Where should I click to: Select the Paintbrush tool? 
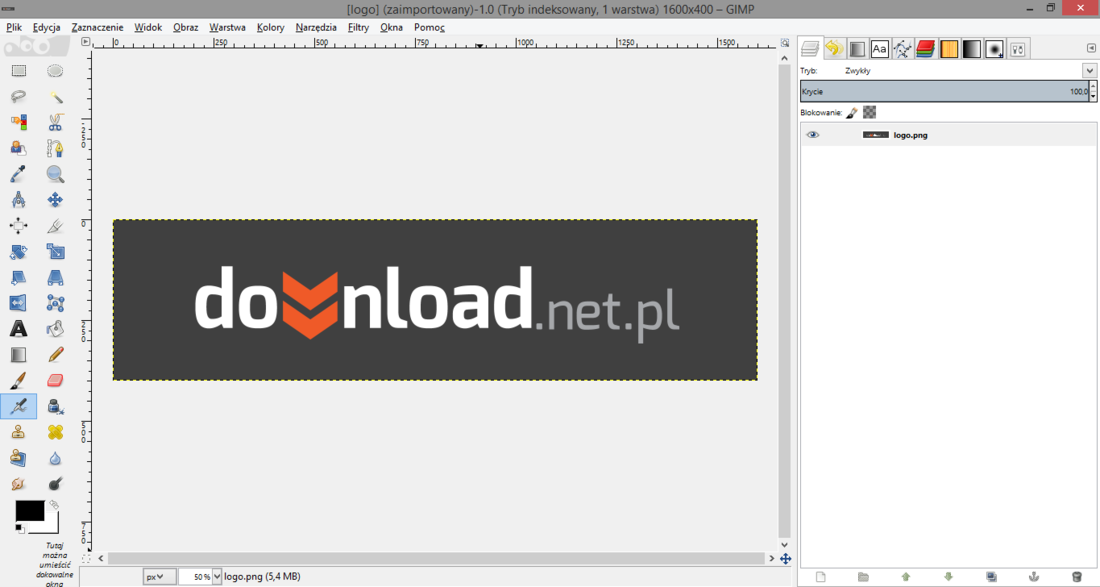tap(18, 381)
